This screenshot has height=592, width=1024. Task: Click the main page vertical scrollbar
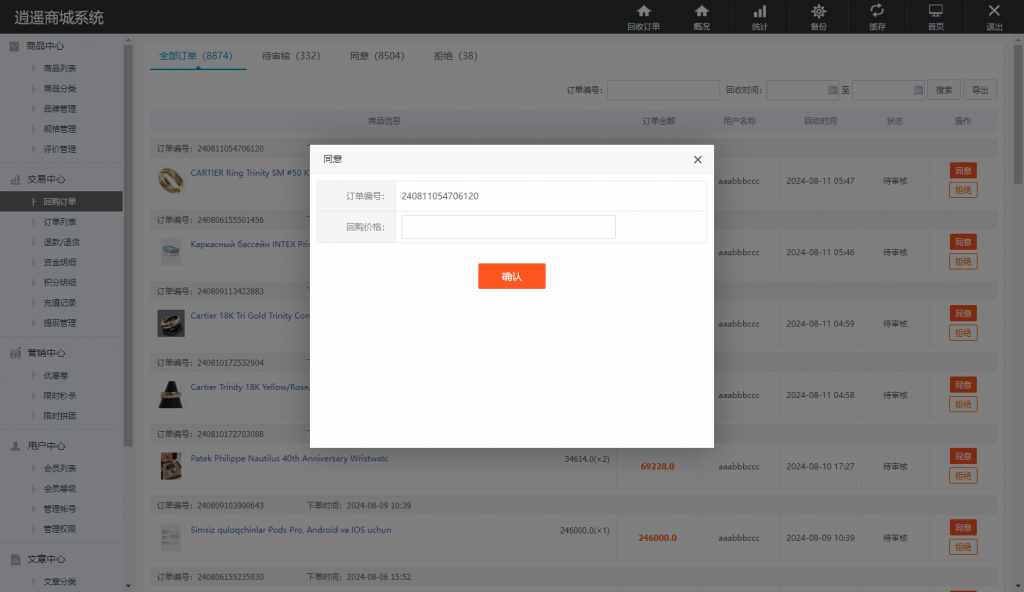coord(1018,114)
